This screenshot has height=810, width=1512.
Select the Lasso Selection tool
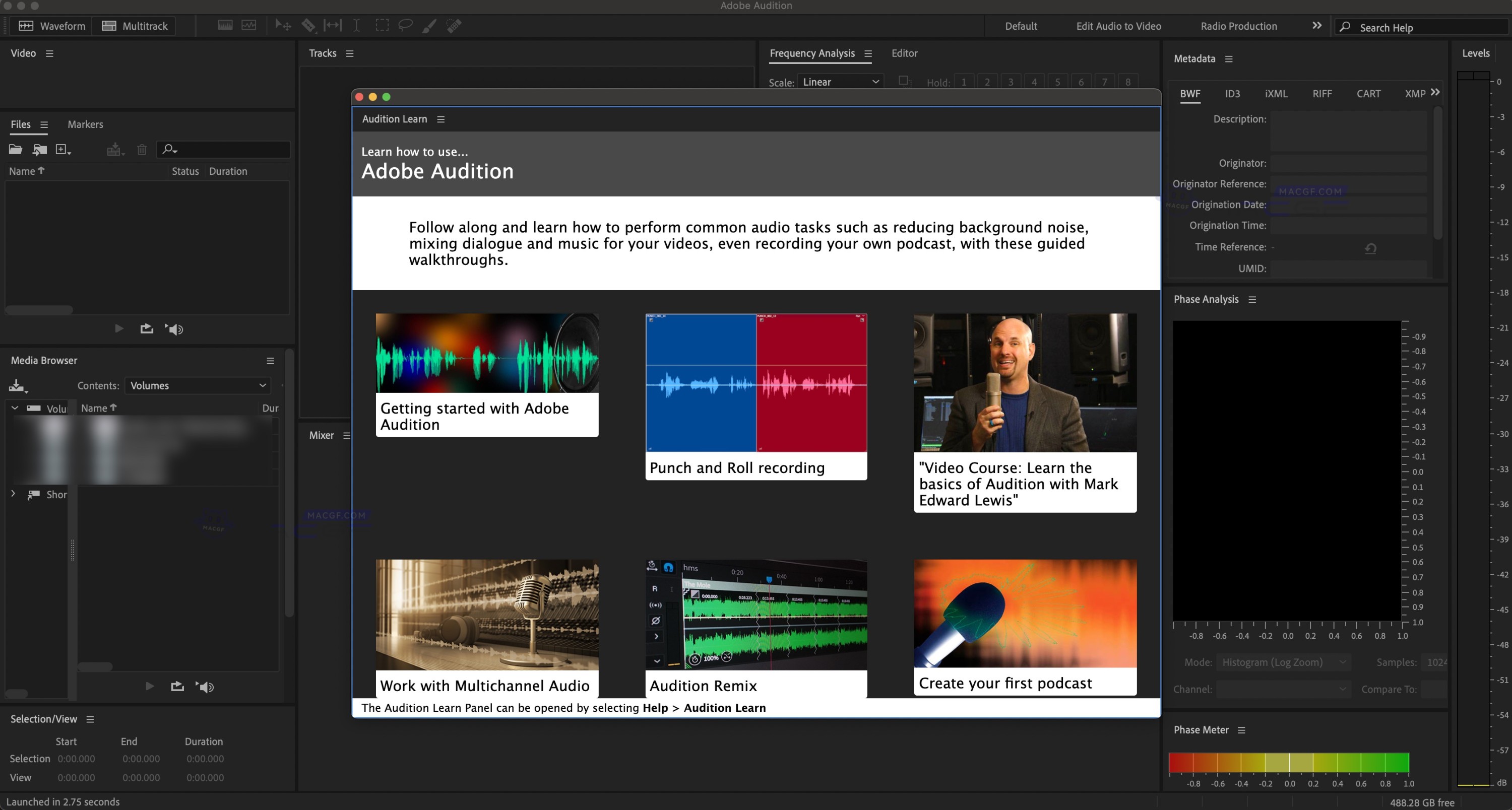(x=405, y=25)
